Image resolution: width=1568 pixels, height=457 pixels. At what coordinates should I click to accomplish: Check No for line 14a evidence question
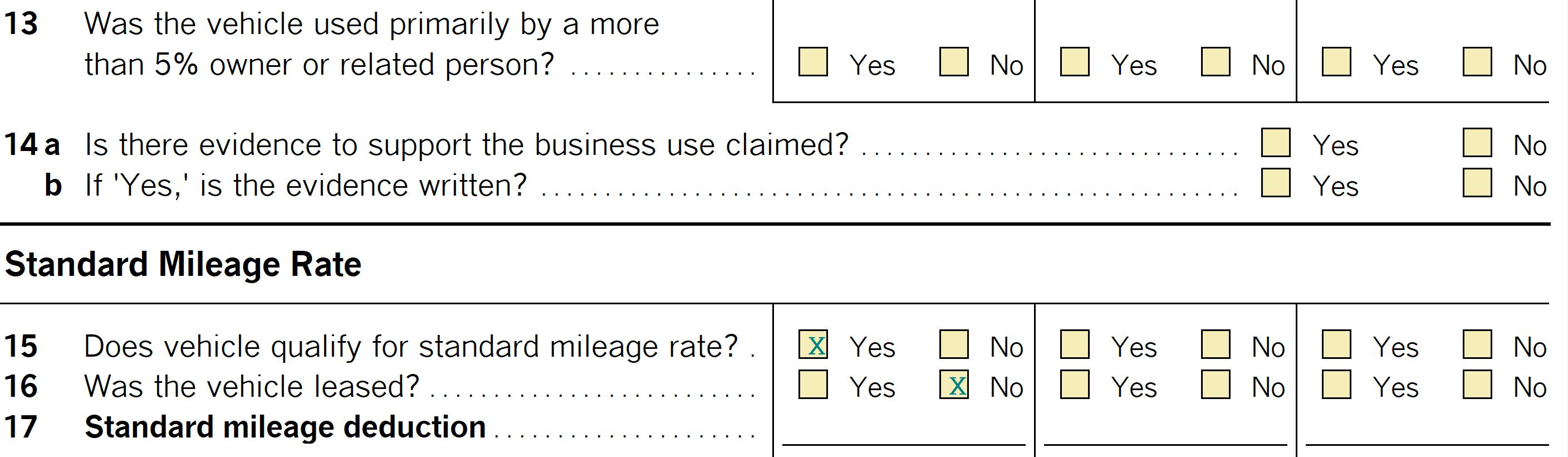(x=1477, y=143)
